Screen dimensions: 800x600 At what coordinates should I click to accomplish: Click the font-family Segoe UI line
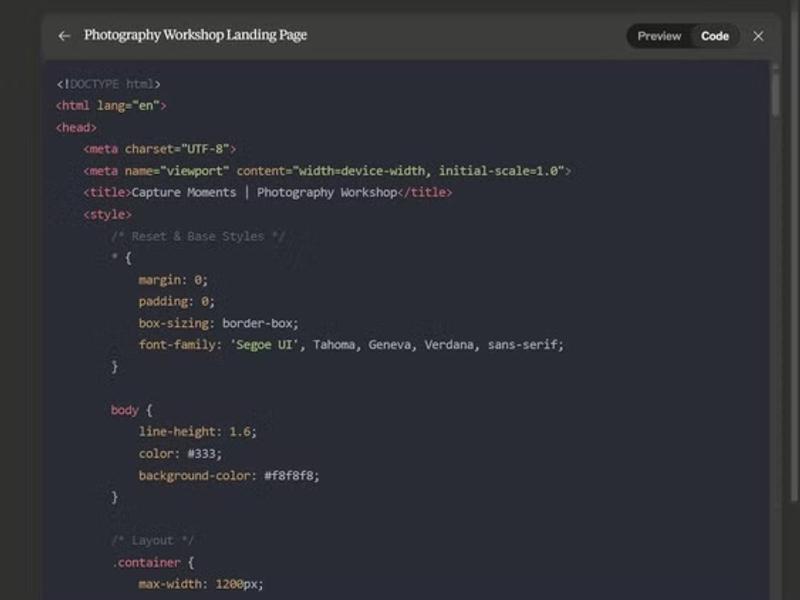pos(351,344)
